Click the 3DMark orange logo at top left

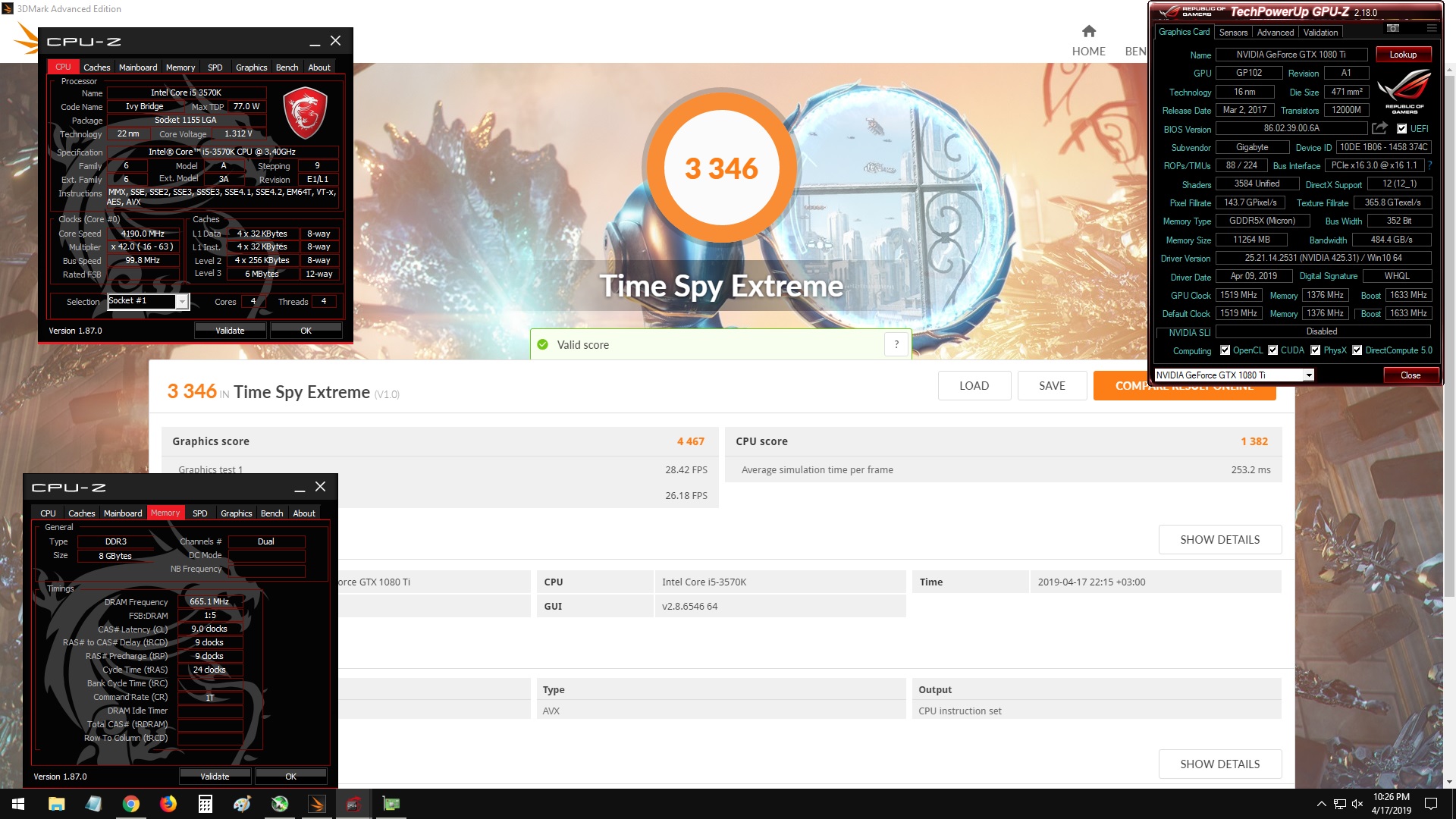27,39
